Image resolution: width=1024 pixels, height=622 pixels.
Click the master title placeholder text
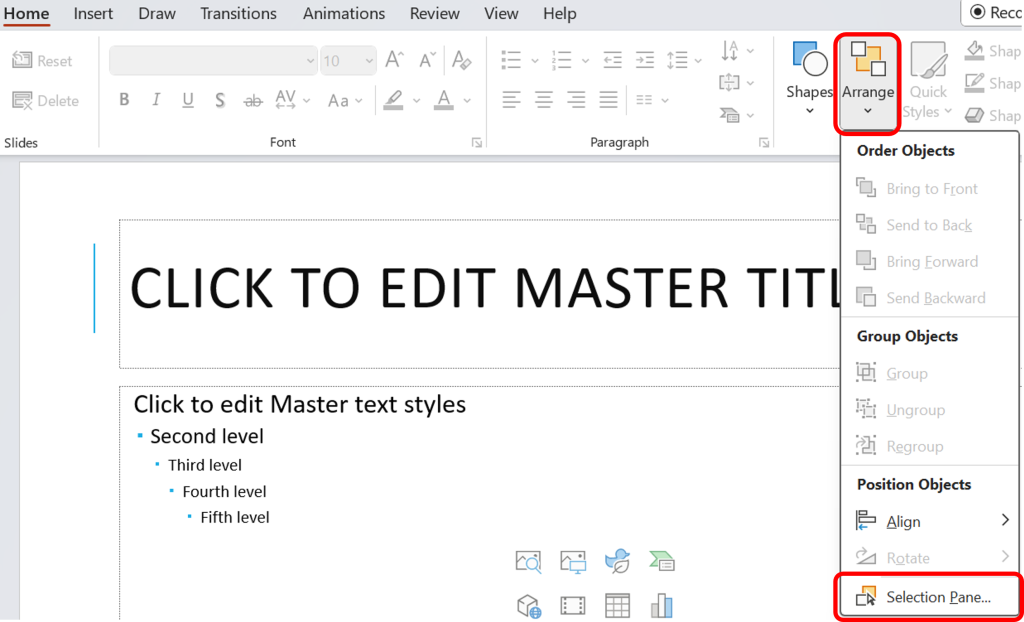click(x=450, y=288)
